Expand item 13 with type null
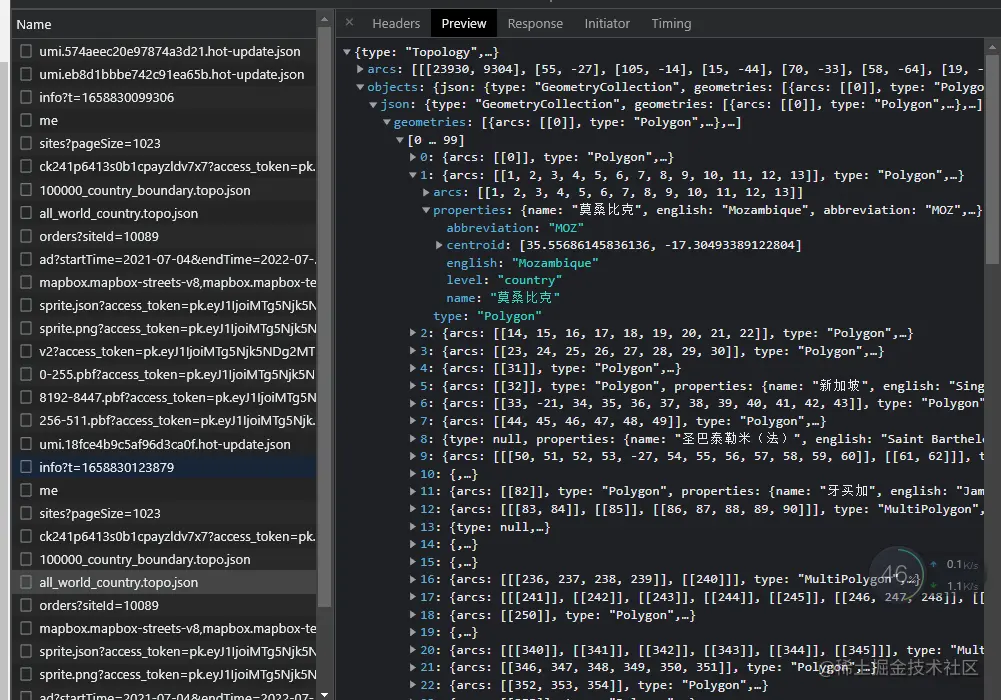Viewport: 1001px width, 700px height. coord(413,527)
